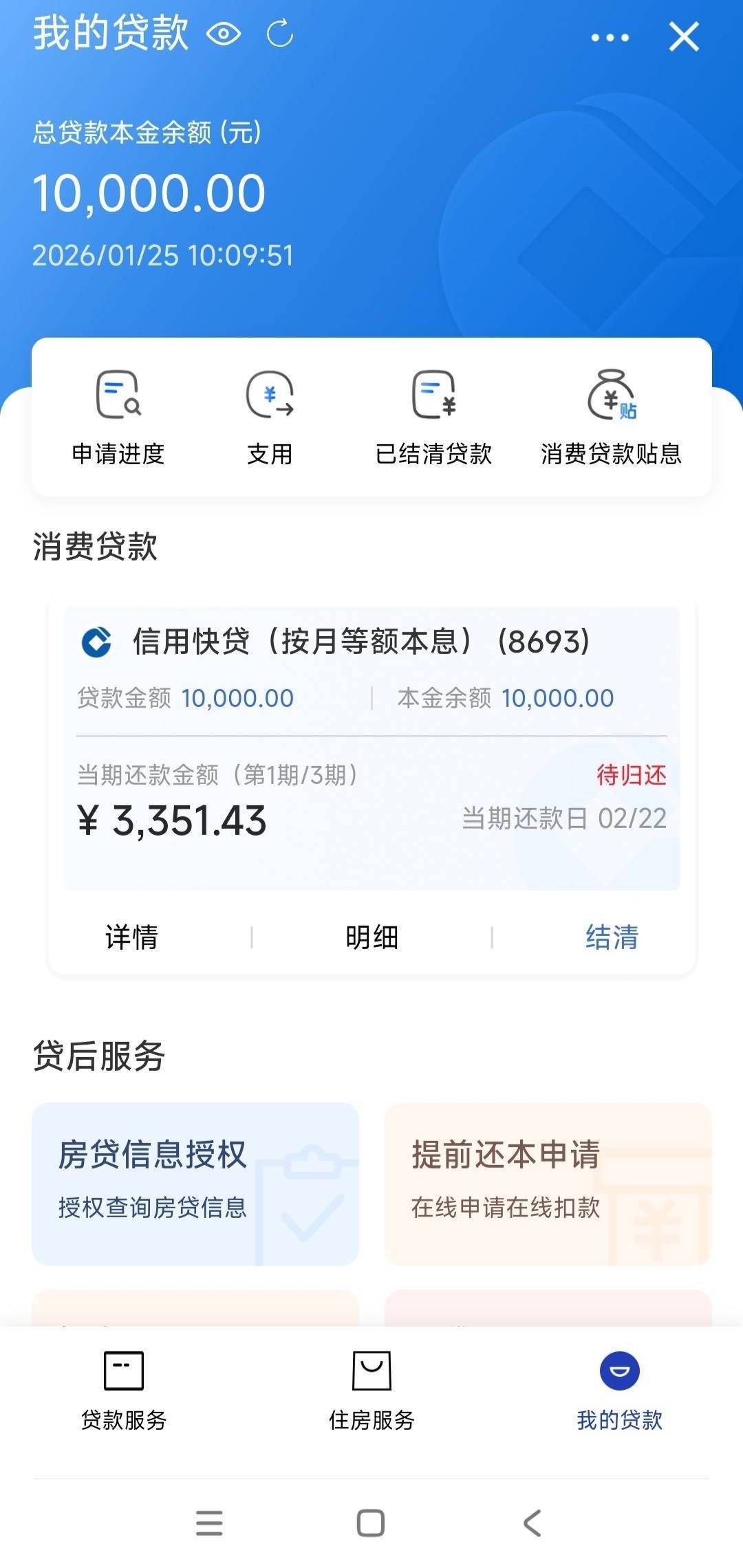Open Android recent apps menu button
743x1568 pixels.
pyautogui.click(x=209, y=1523)
